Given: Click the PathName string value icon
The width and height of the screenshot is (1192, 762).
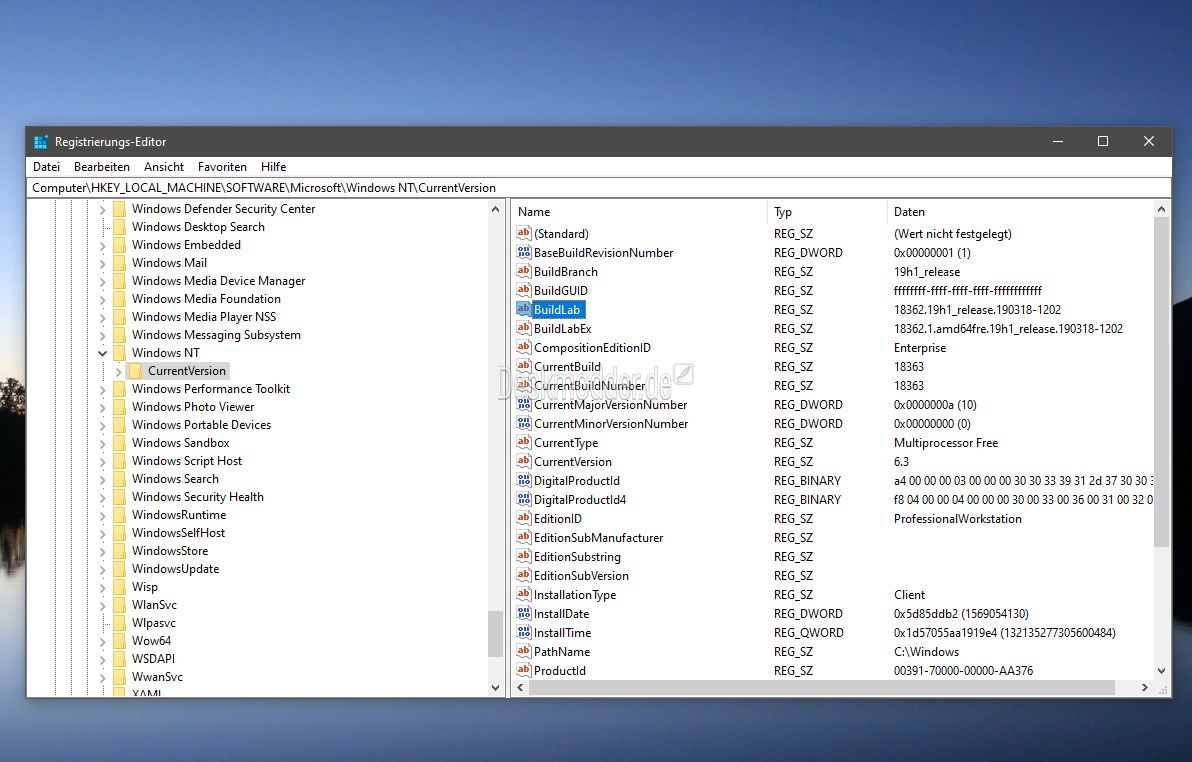Looking at the screenshot, I should [523, 652].
